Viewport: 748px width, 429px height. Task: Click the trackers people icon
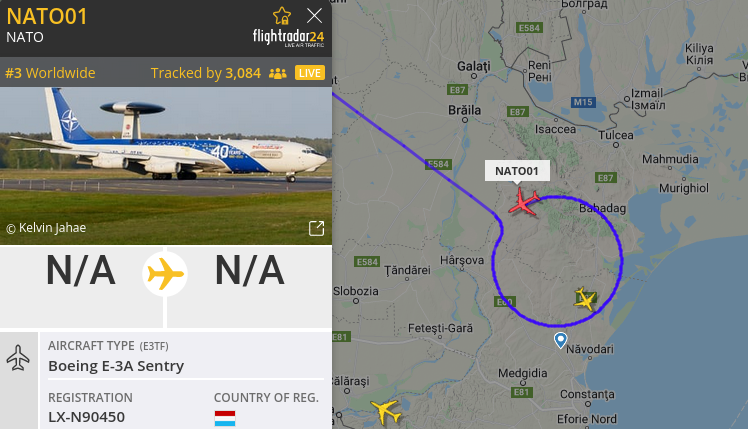[278, 73]
